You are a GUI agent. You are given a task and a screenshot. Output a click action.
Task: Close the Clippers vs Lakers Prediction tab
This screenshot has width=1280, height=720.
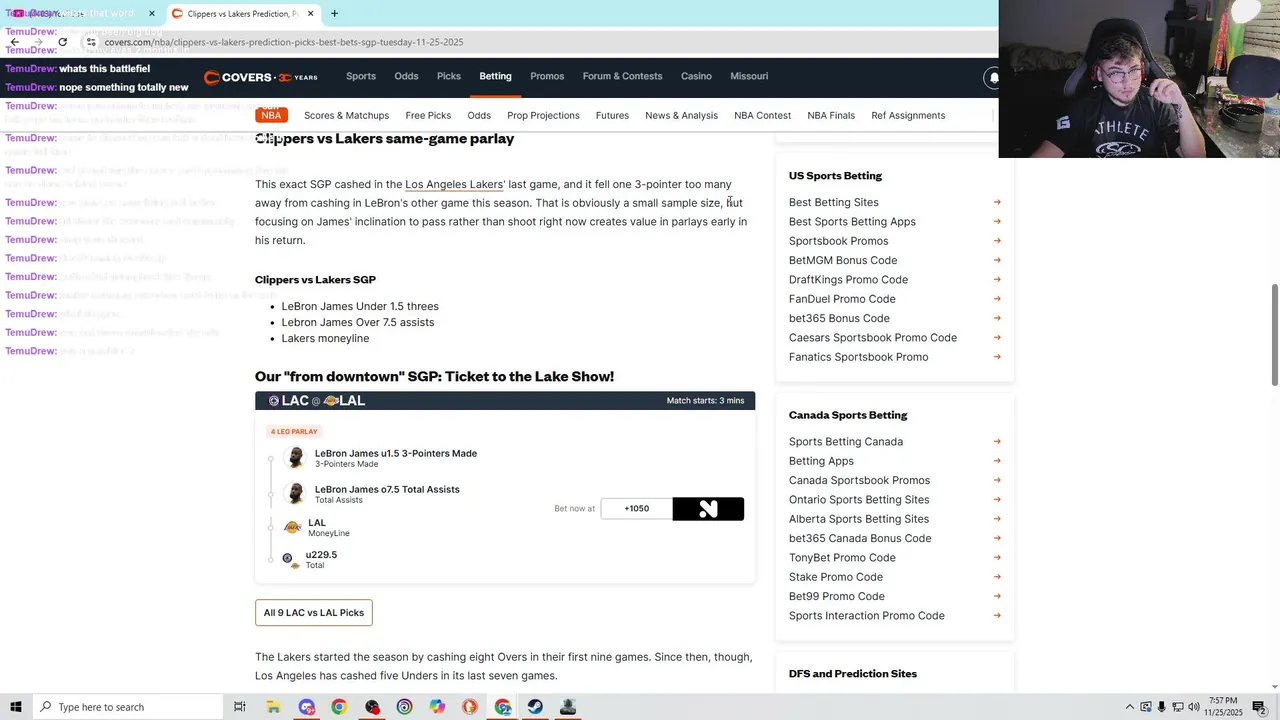point(311,14)
